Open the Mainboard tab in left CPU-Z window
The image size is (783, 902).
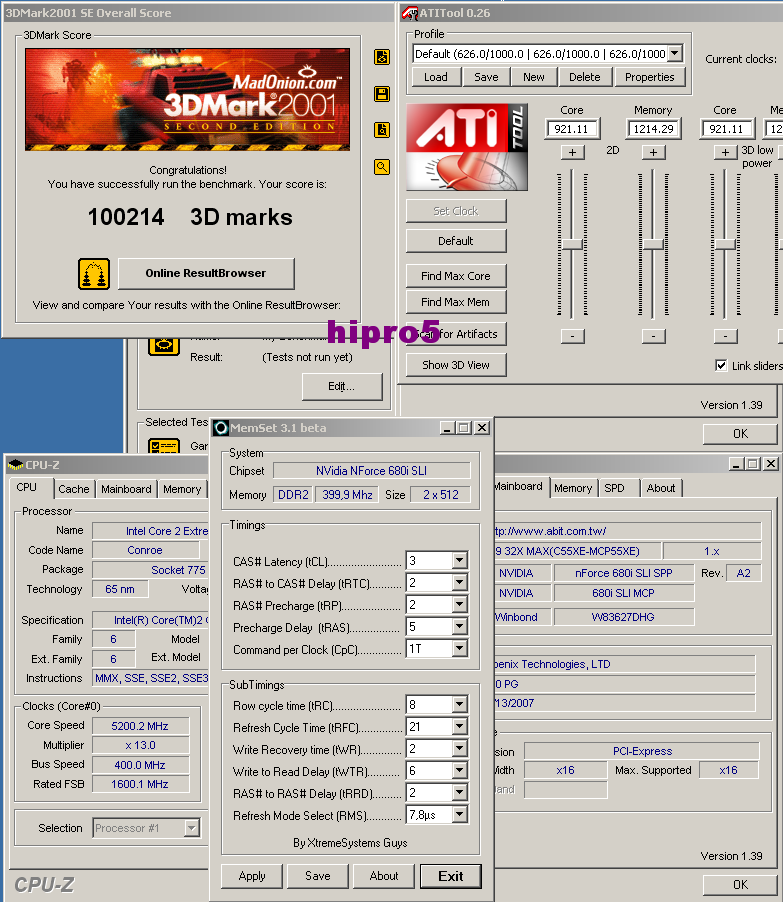pyautogui.click(x=126, y=489)
